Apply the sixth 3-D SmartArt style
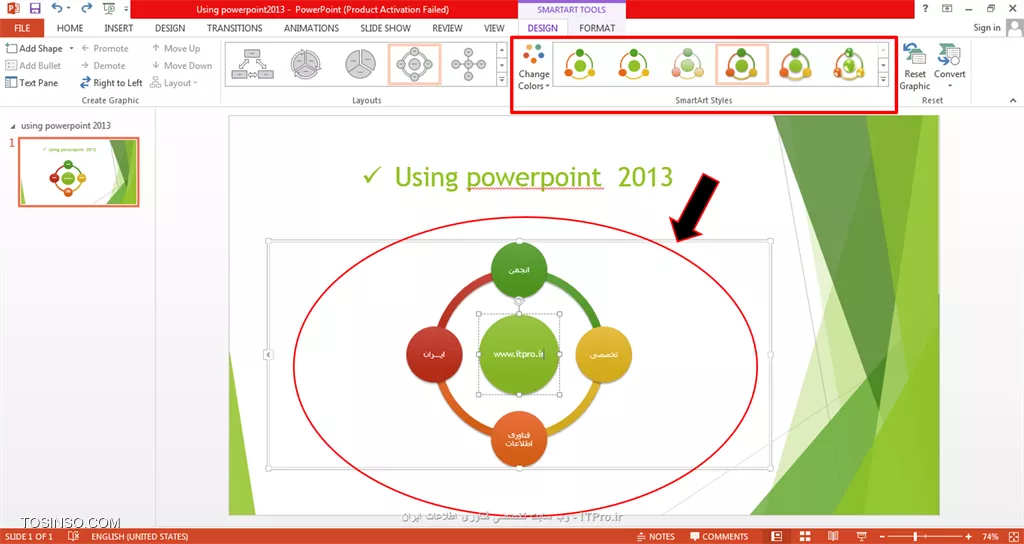This screenshot has width=1024, height=544. click(x=849, y=64)
